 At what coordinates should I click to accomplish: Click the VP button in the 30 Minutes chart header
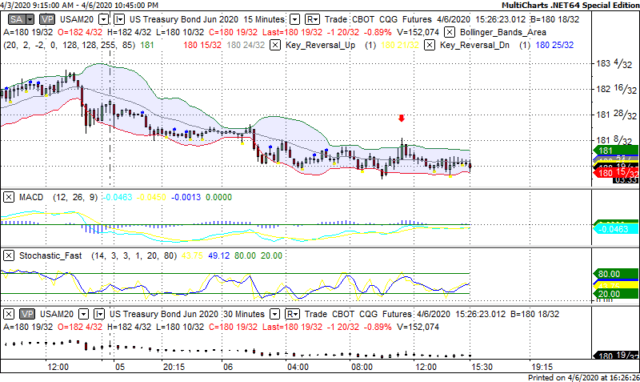click(x=27, y=314)
